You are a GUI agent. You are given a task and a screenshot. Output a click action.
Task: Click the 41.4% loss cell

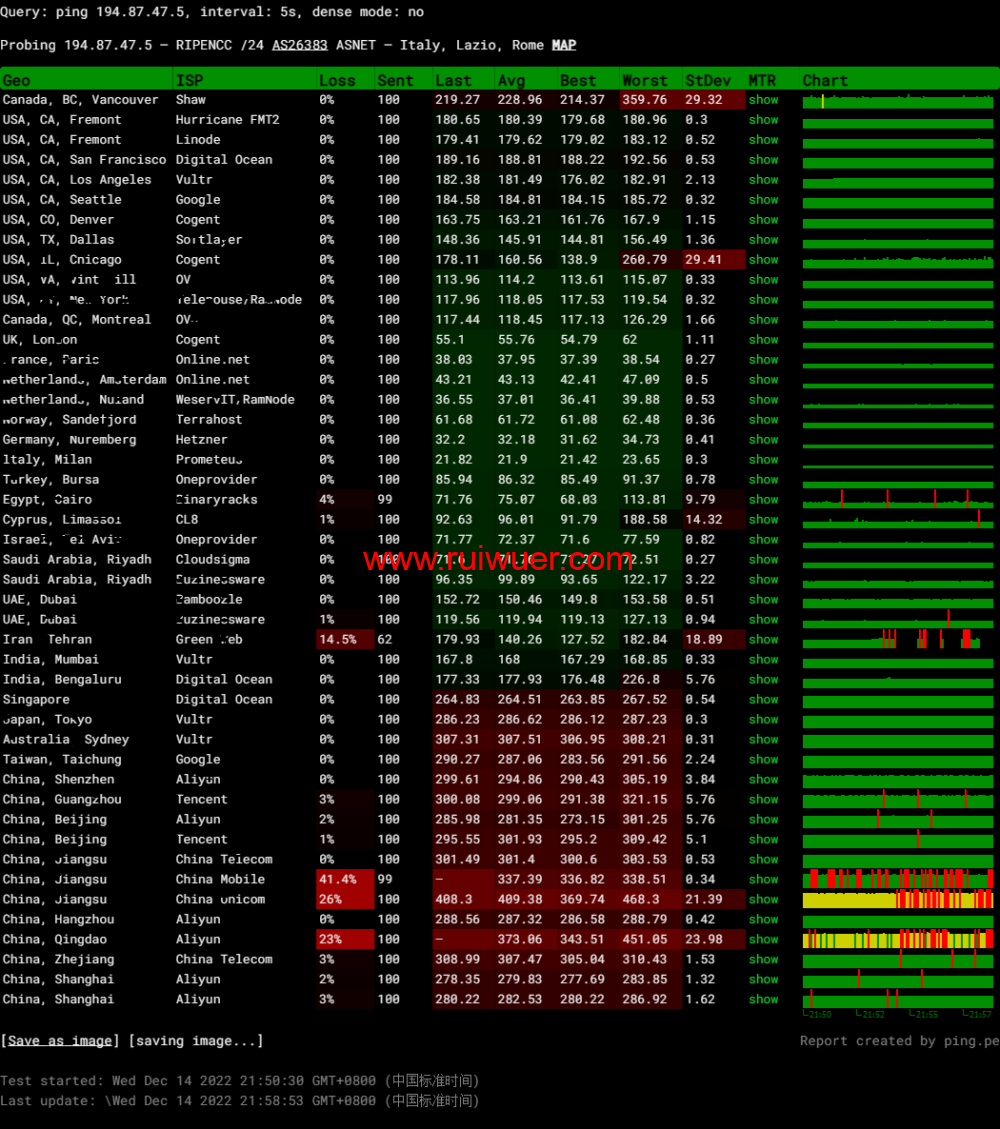point(337,880)
